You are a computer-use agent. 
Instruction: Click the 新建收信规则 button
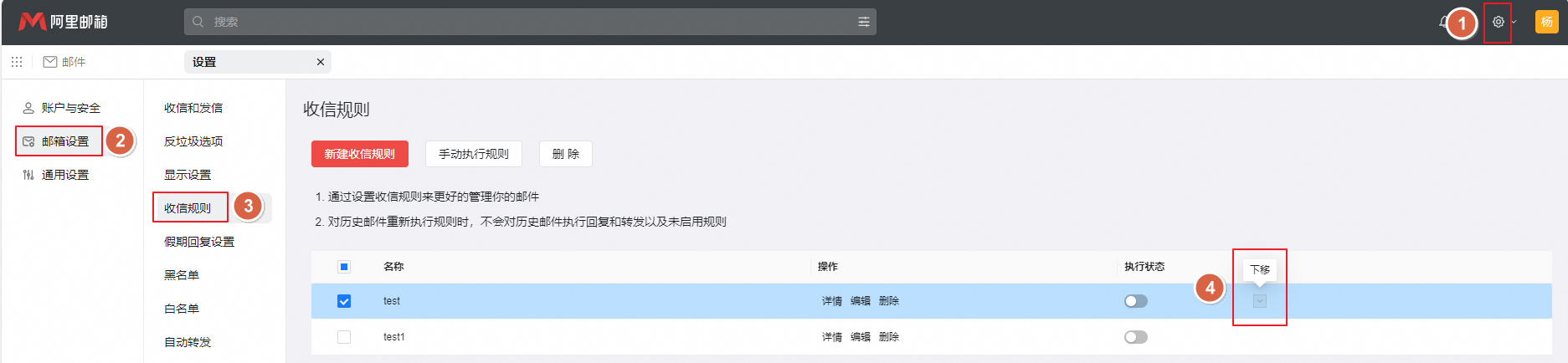[359, 154]
